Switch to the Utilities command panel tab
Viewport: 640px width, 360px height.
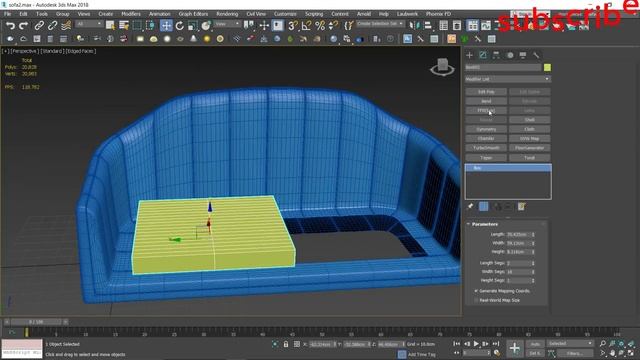pyautogui.click(x=536, y=55)
